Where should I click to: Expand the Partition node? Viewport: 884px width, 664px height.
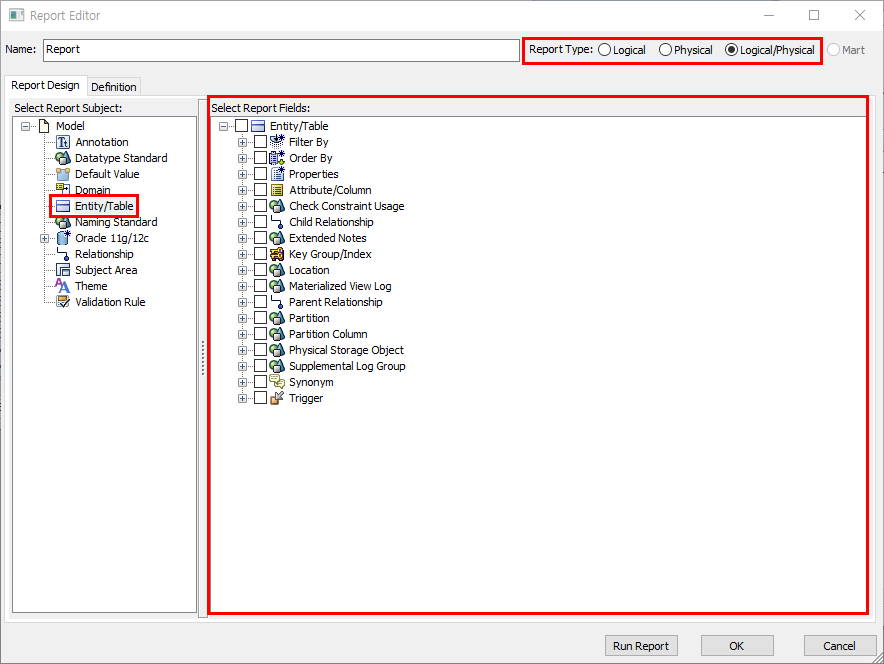(242, 318)
